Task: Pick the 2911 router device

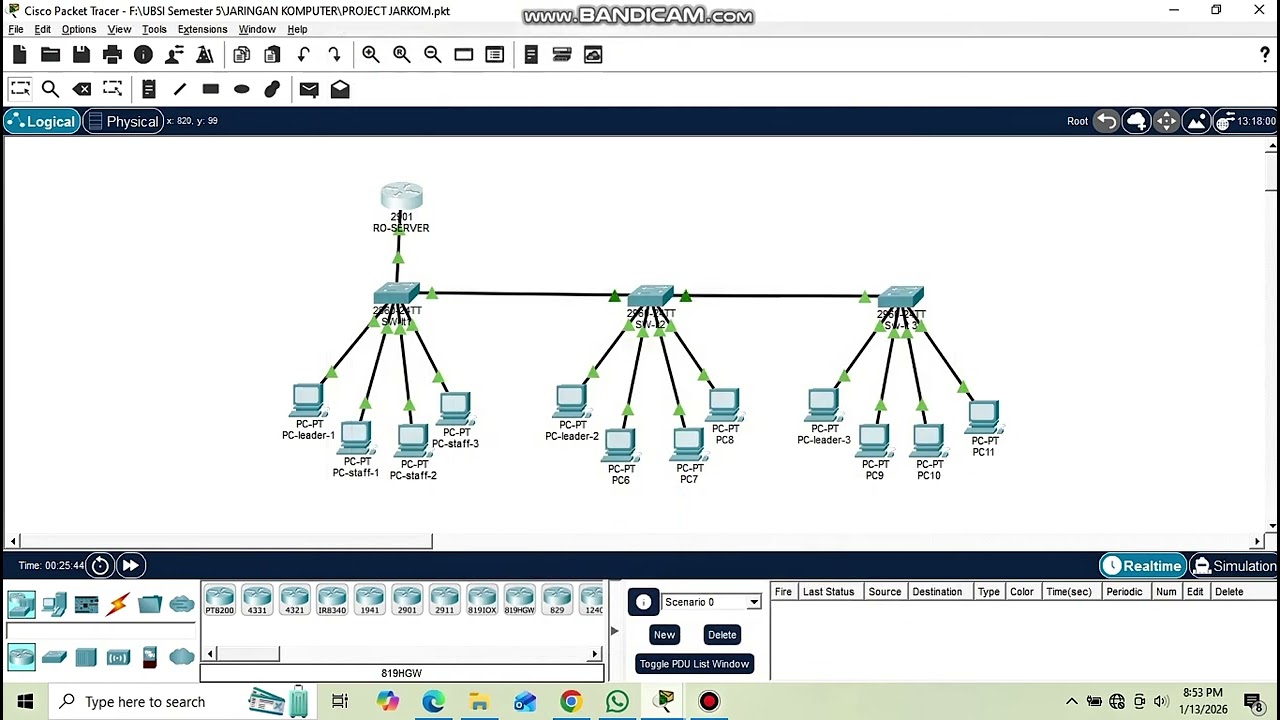Action: click(x=444, y=601)
